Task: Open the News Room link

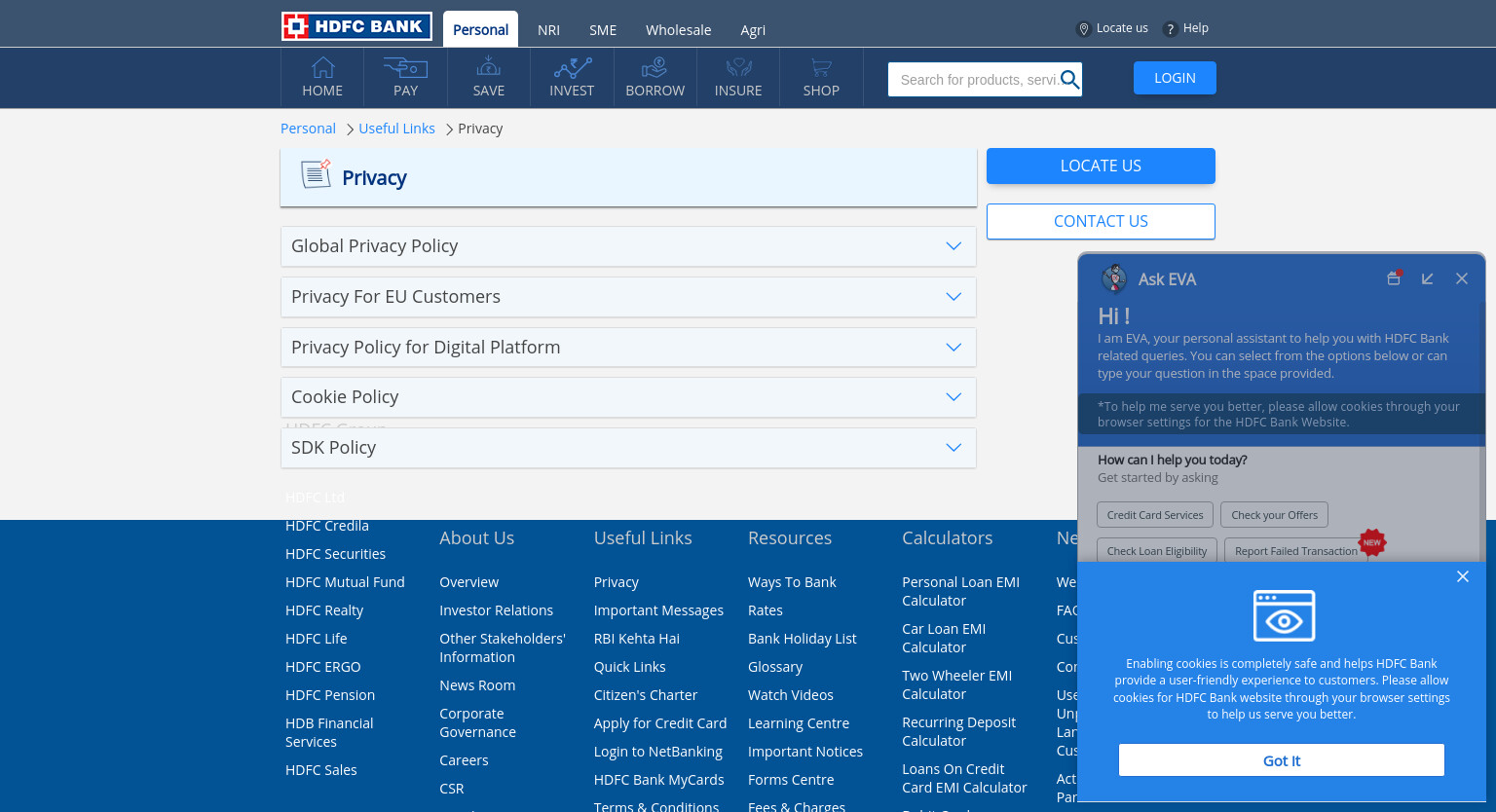Action: point(477,685)
